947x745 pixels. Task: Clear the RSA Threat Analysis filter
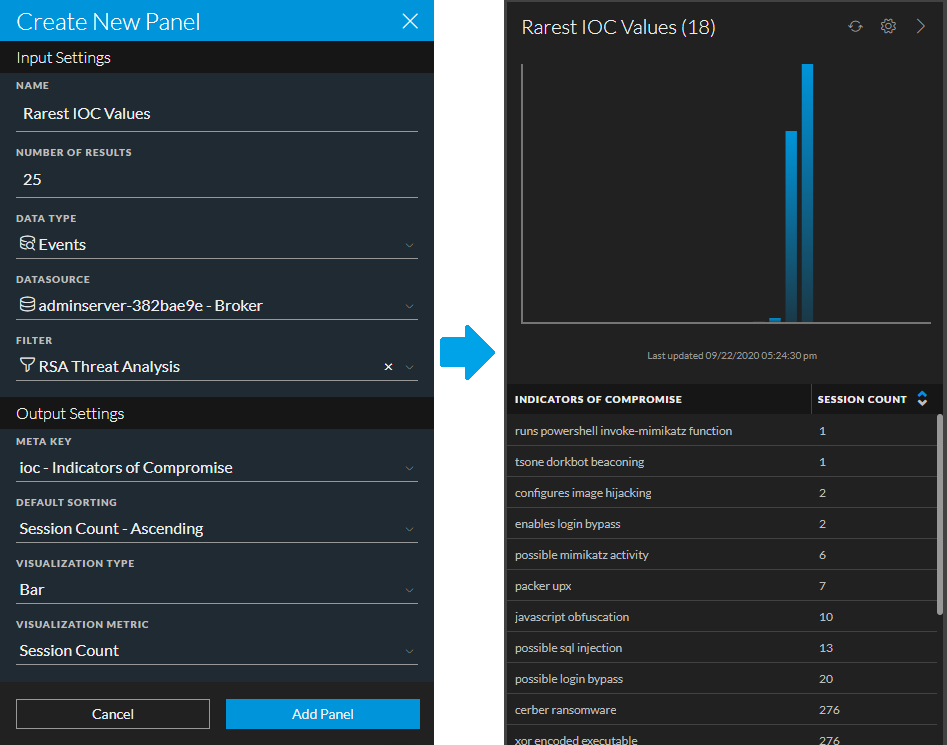point(389,367)
